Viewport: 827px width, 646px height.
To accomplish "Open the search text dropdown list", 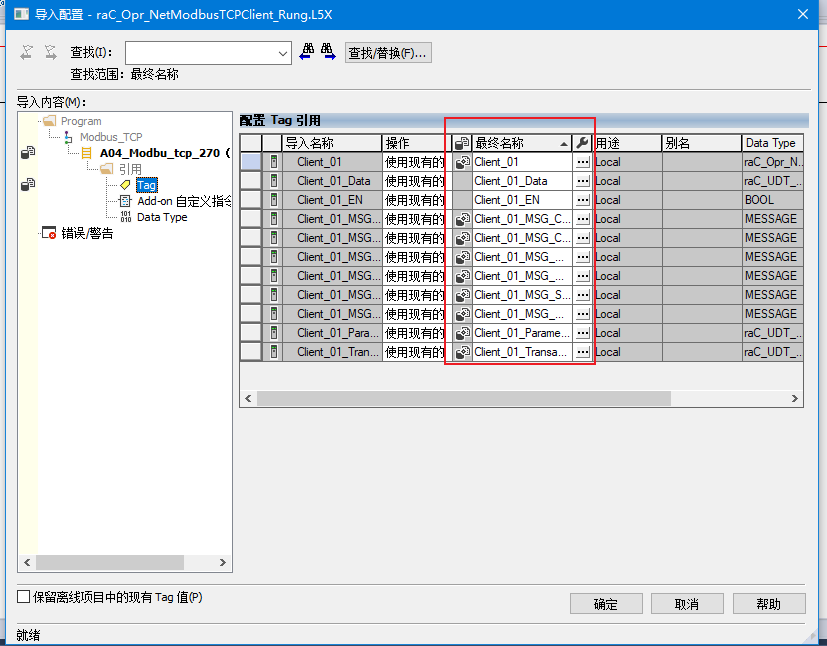I will pos(281,53).
